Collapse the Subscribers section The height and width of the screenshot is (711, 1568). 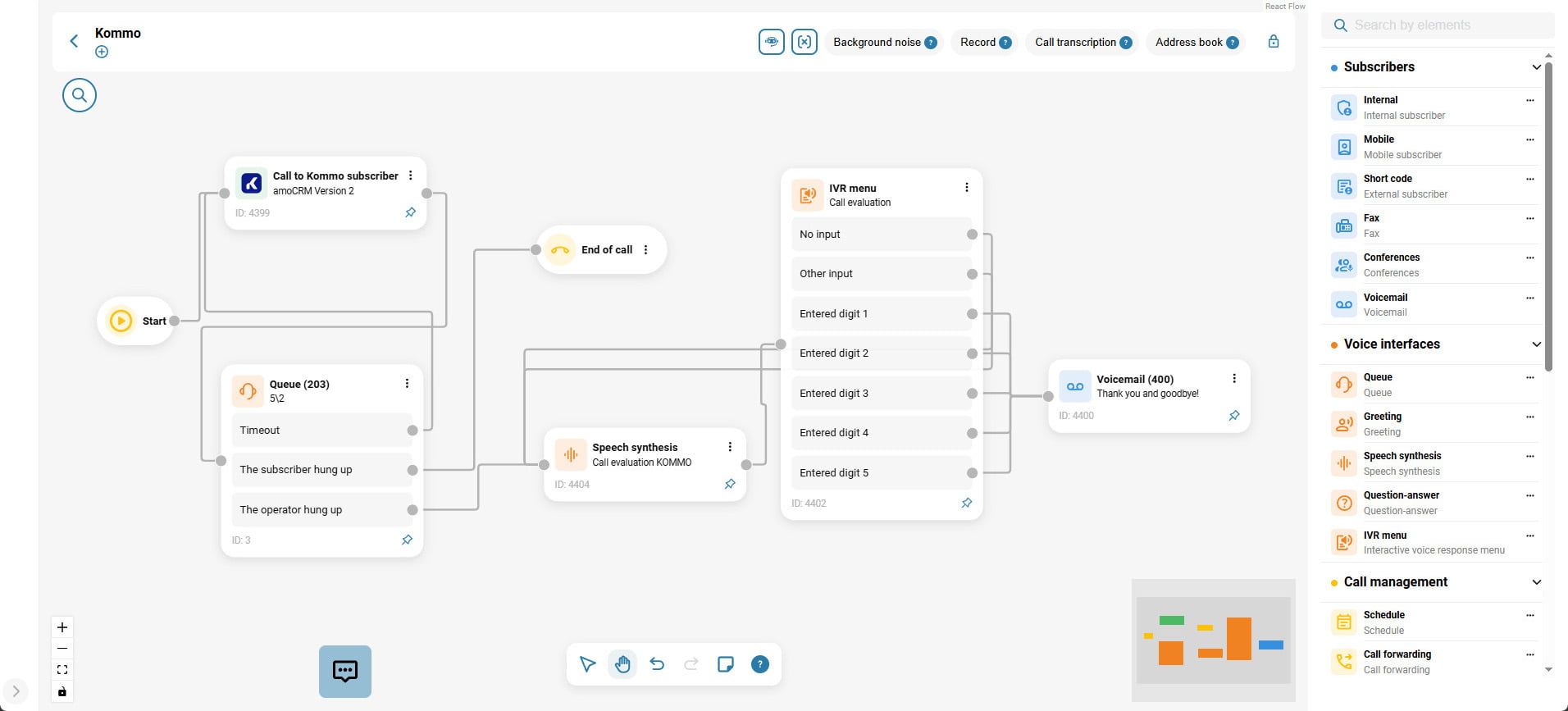pyautogui.click(x=1536, y=67)
